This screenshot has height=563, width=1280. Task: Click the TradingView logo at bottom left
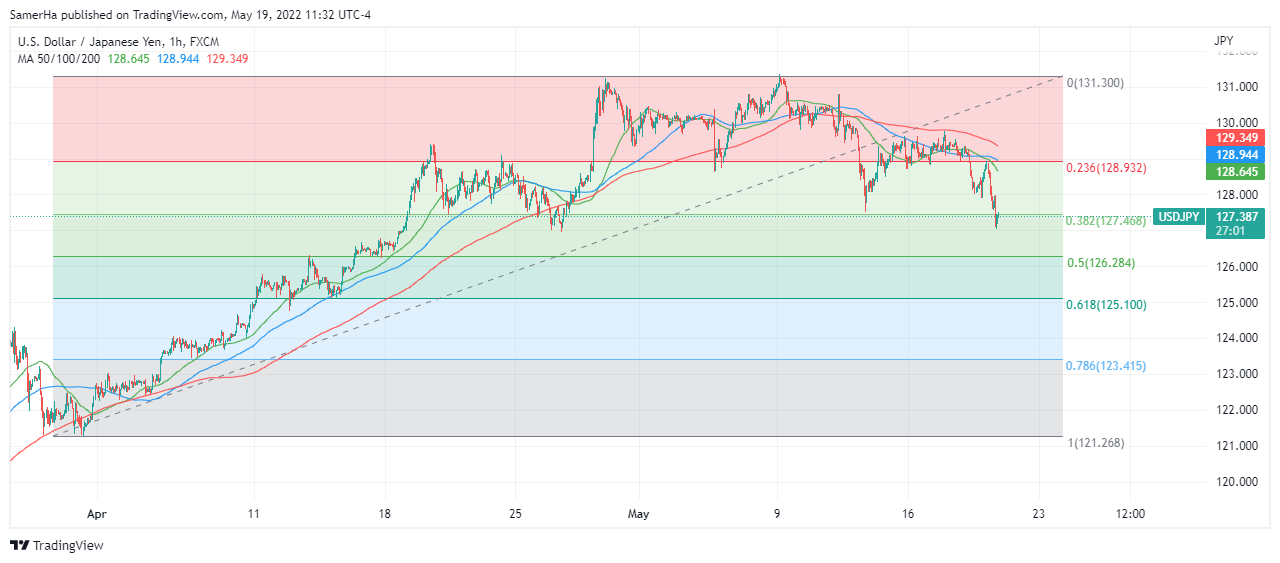(57, 545)
